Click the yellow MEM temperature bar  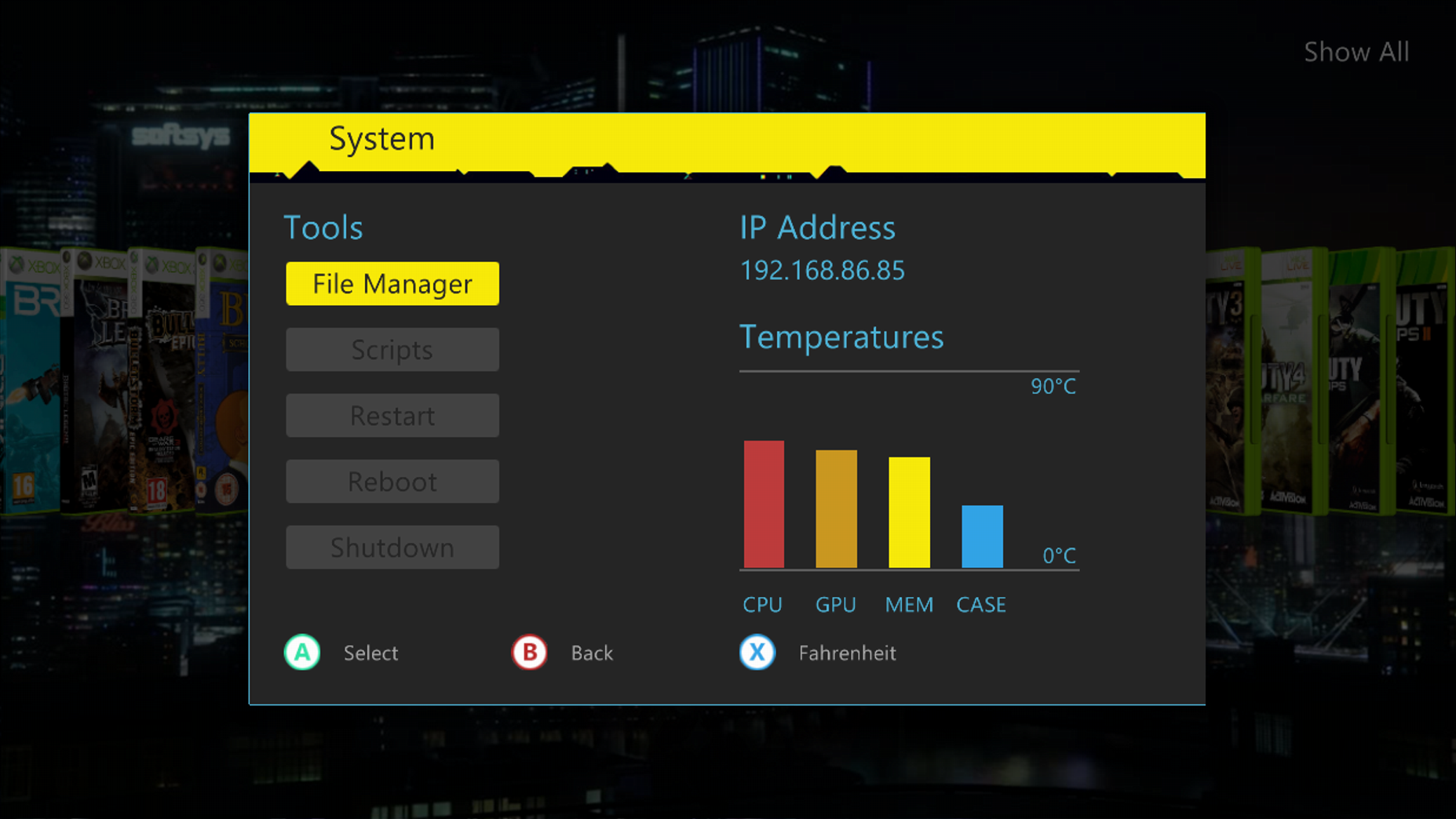click(x=909, y=511)
